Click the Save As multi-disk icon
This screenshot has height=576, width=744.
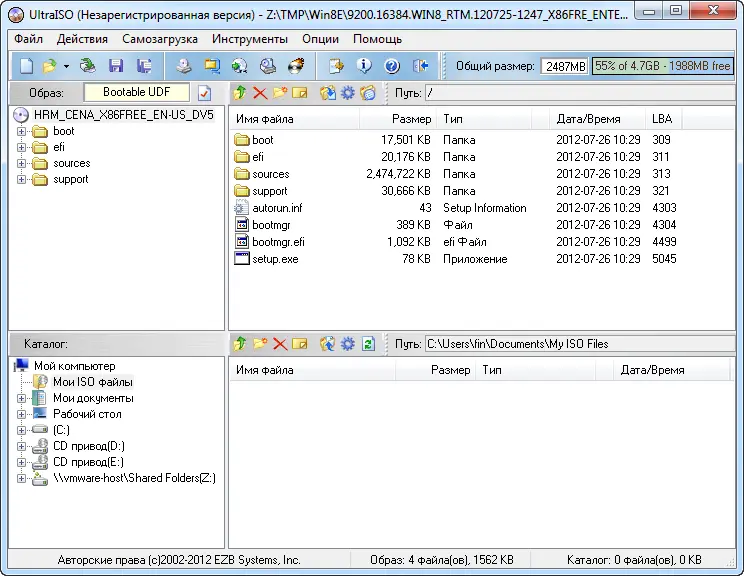click(144, 66)
